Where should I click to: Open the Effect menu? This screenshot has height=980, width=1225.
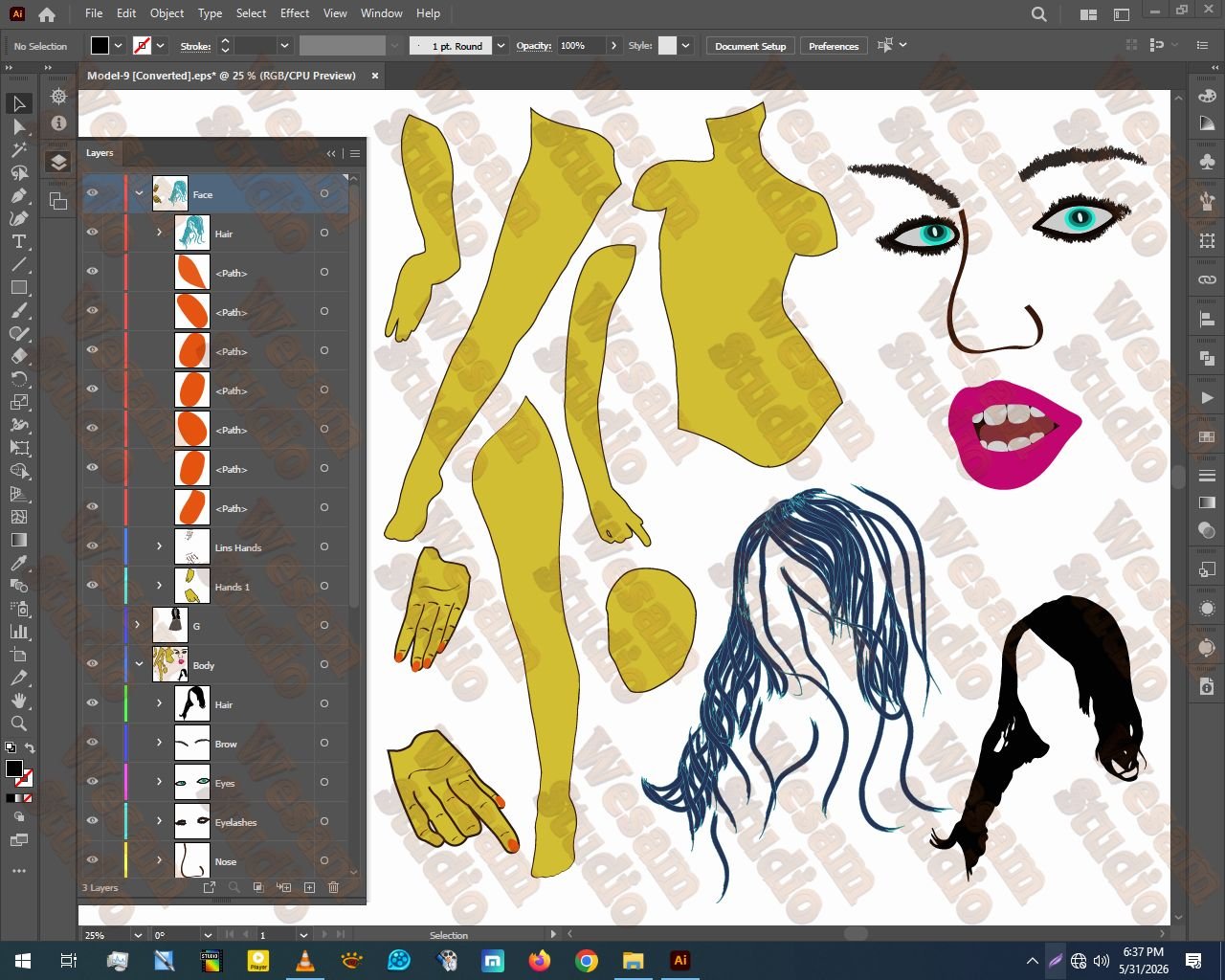point(295,13)
